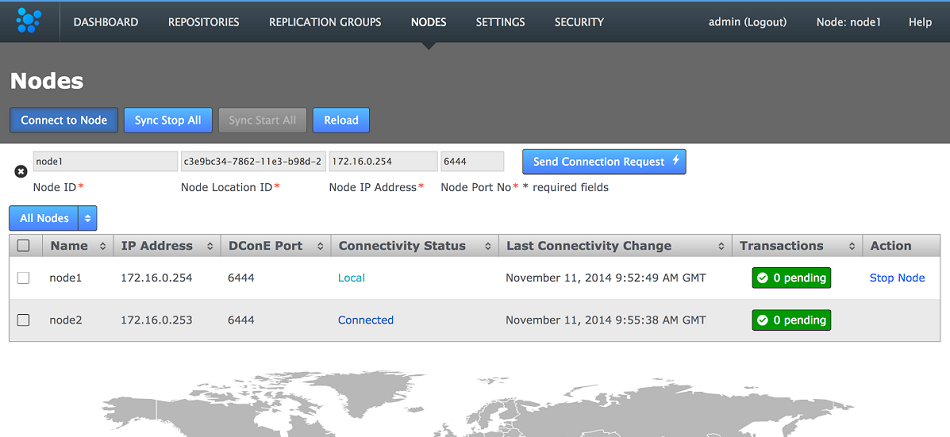Screen dimensions: 950x437
Task: Open the All Nodes dropdown arrow
Action: [88, 218]
